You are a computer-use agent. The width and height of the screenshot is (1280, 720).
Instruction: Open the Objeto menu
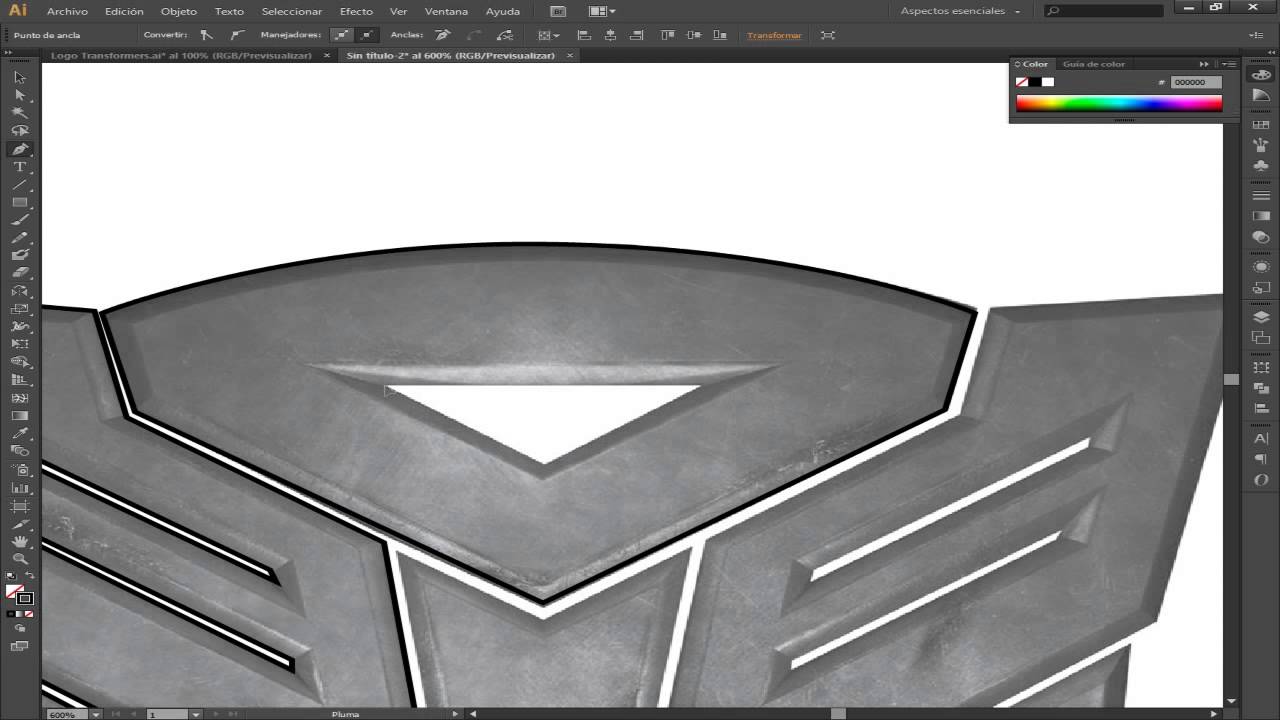pos(179,11)
